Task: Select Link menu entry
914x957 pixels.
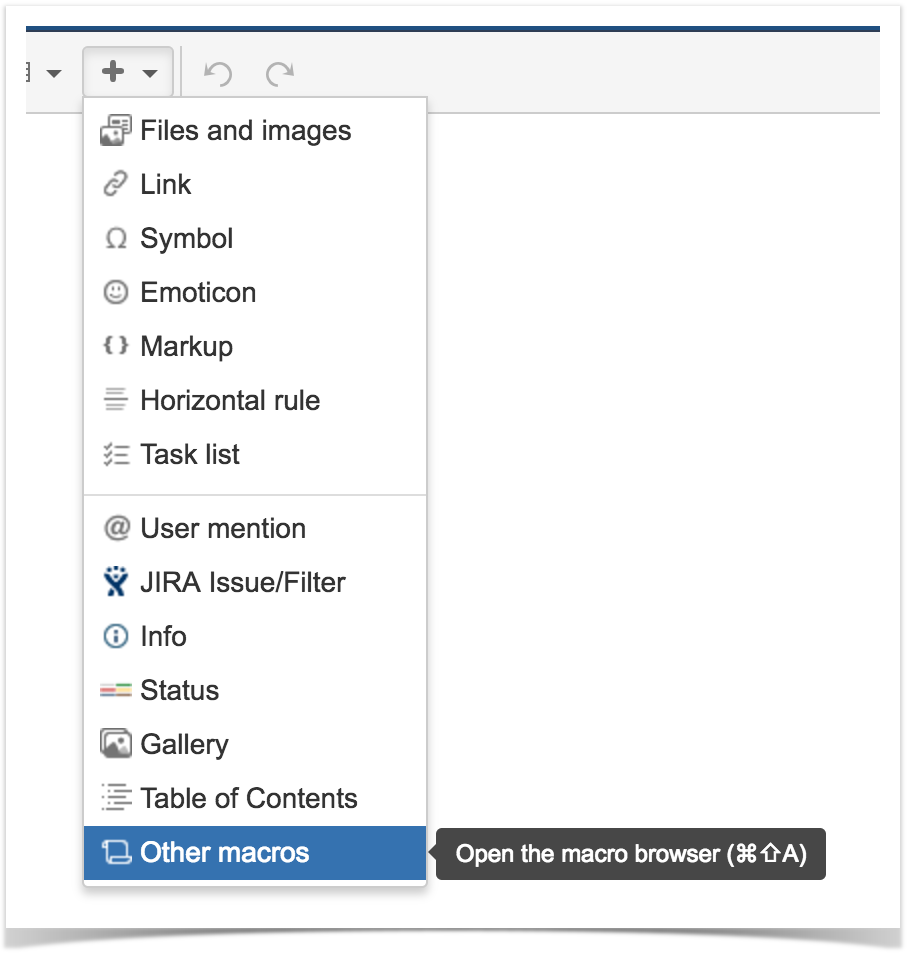Action: [x=255, y=184]
